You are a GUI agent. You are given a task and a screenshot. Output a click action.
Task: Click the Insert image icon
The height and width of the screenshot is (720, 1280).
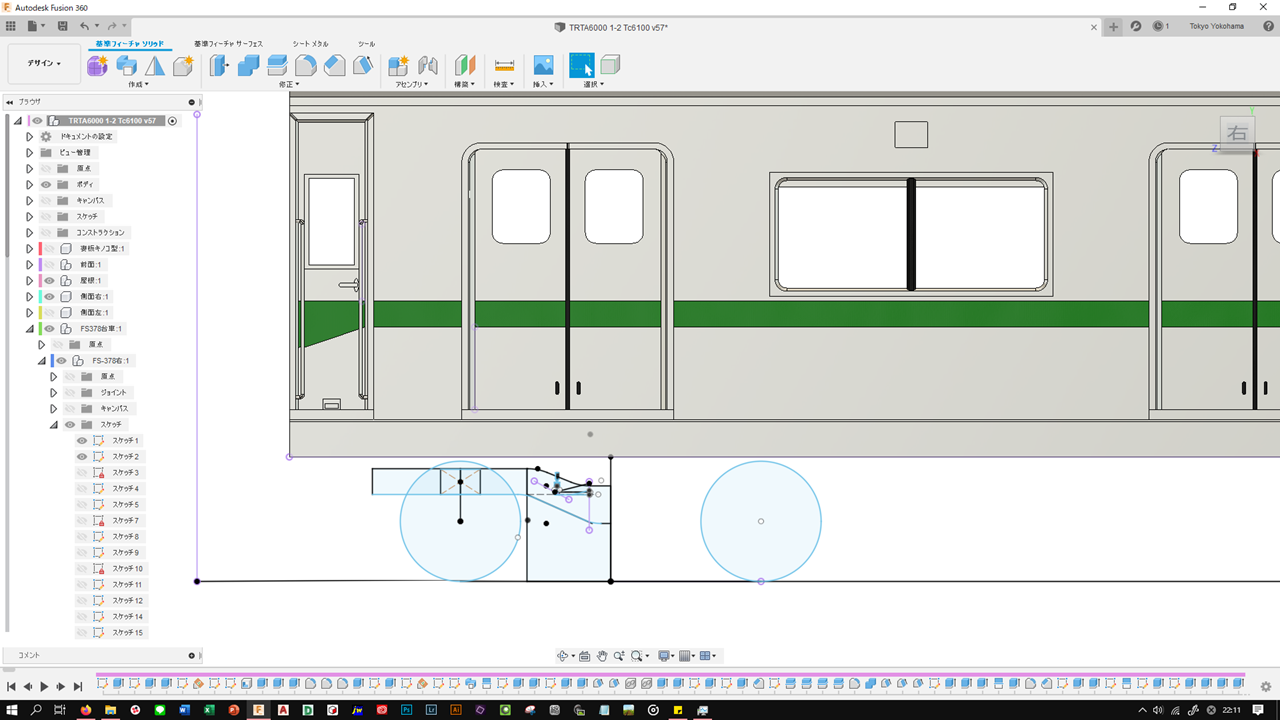click(543, 66)
